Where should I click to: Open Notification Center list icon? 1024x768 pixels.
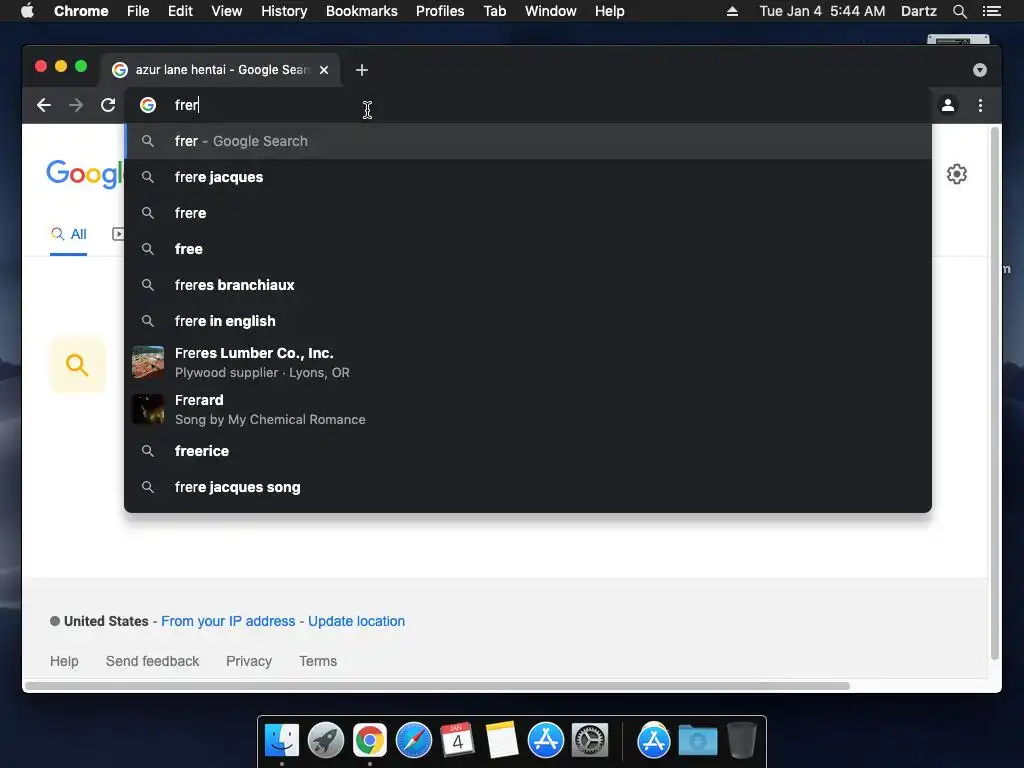pos(991,11)
